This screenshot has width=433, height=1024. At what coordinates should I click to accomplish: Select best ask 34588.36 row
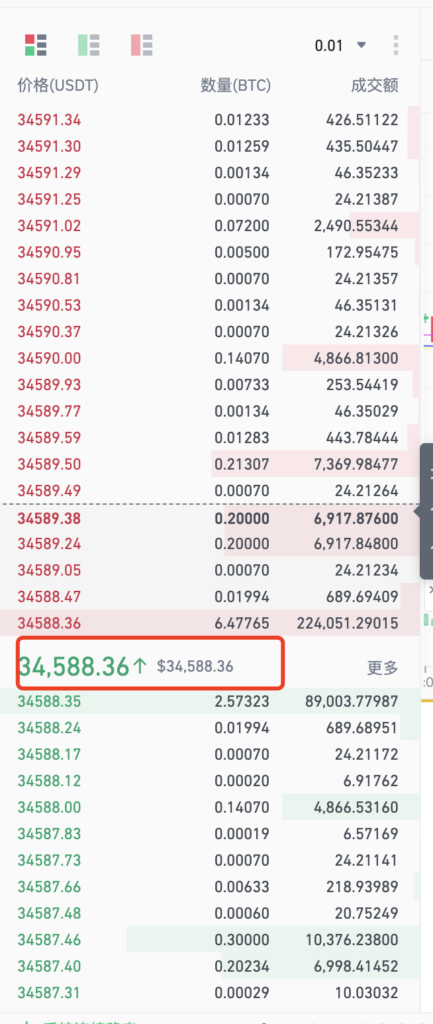209,622
